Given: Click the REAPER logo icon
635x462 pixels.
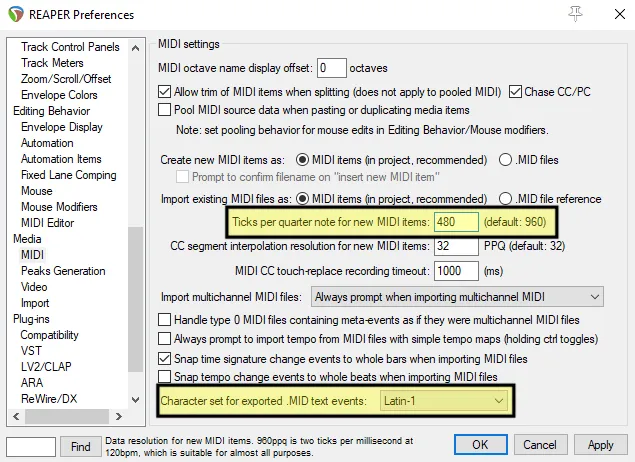Looking at the screenshot, I should (16, 15).
